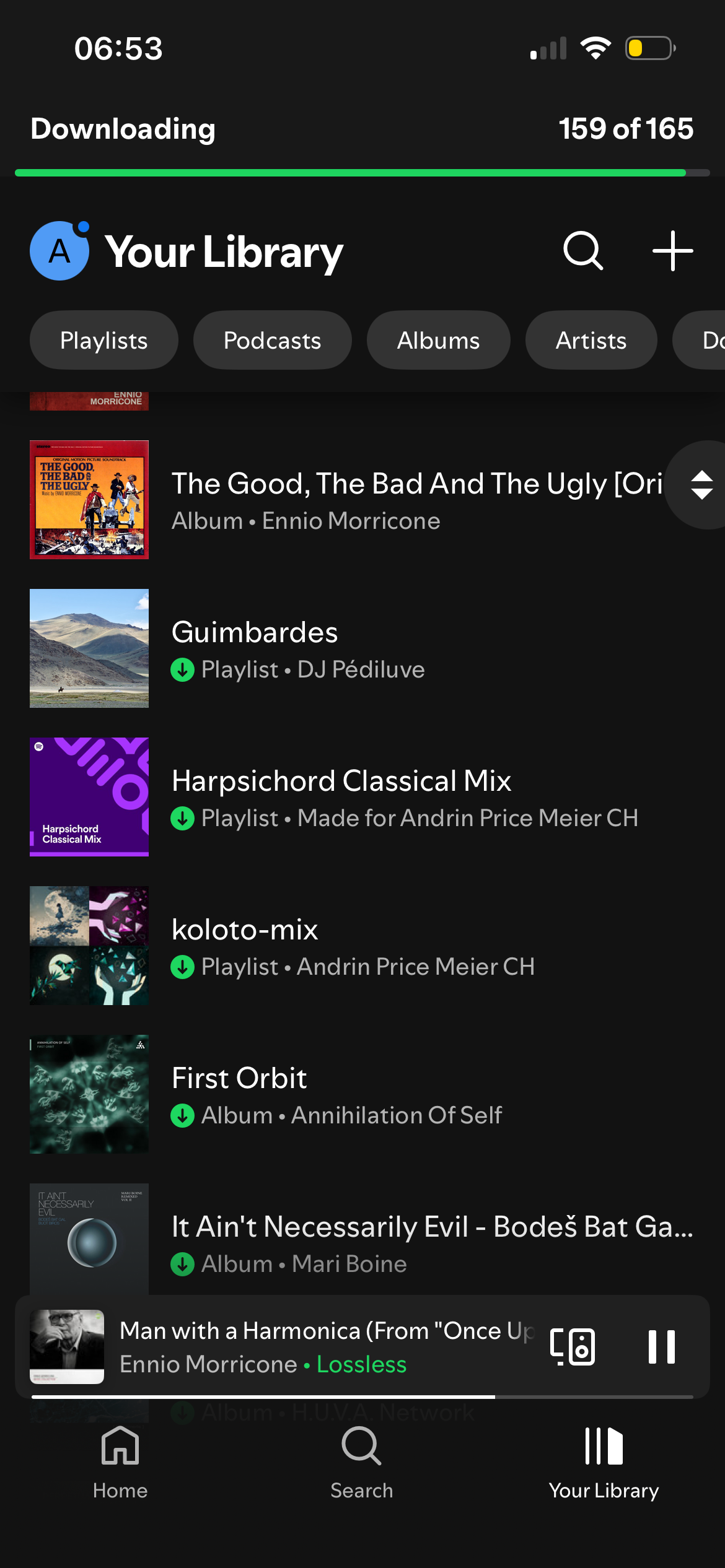Open library search magnifier icon
725x1568 pixels.
click(x=582, y=251)
